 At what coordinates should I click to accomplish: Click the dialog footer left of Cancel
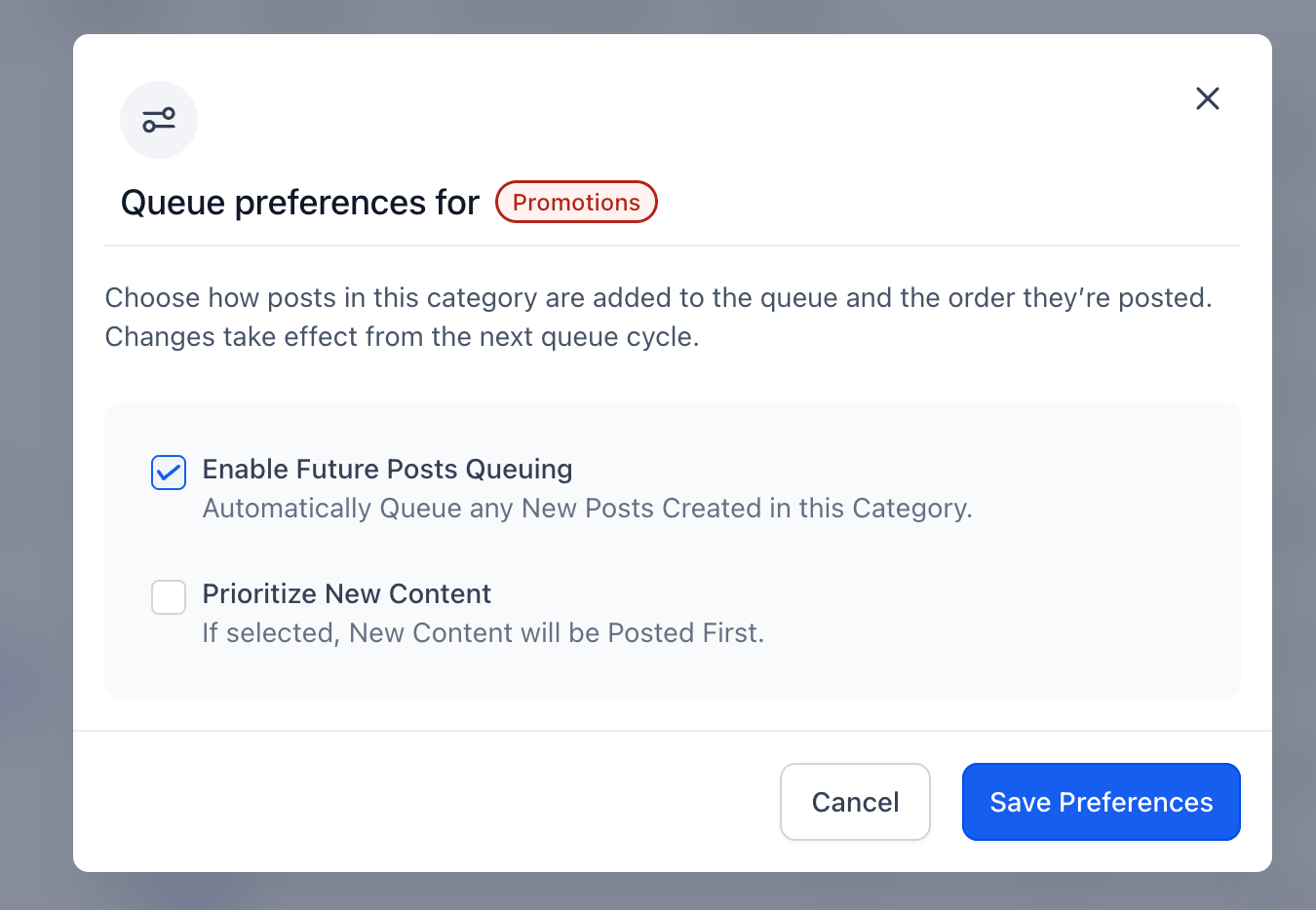click(419, 802)
